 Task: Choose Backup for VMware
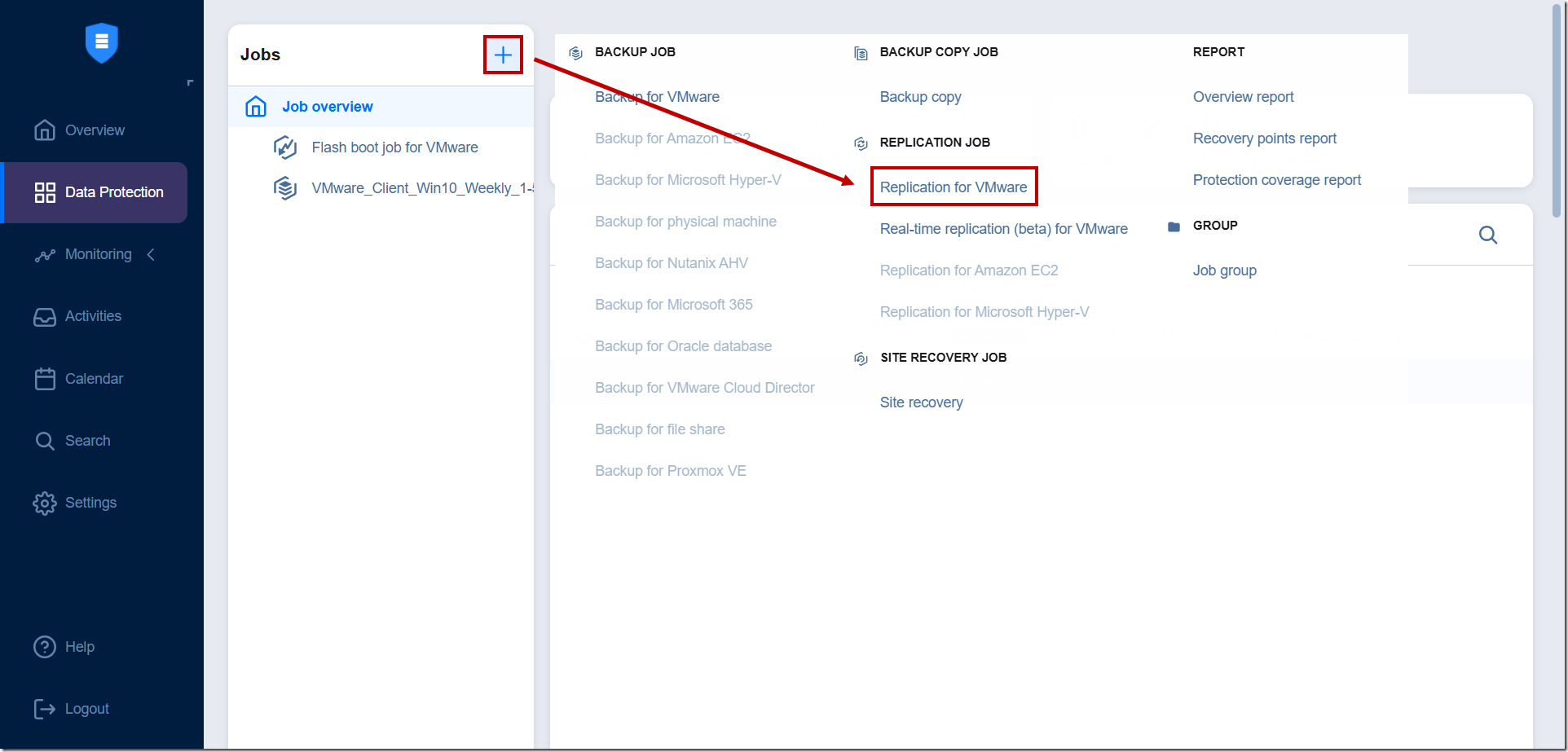(x=657, y=97)
